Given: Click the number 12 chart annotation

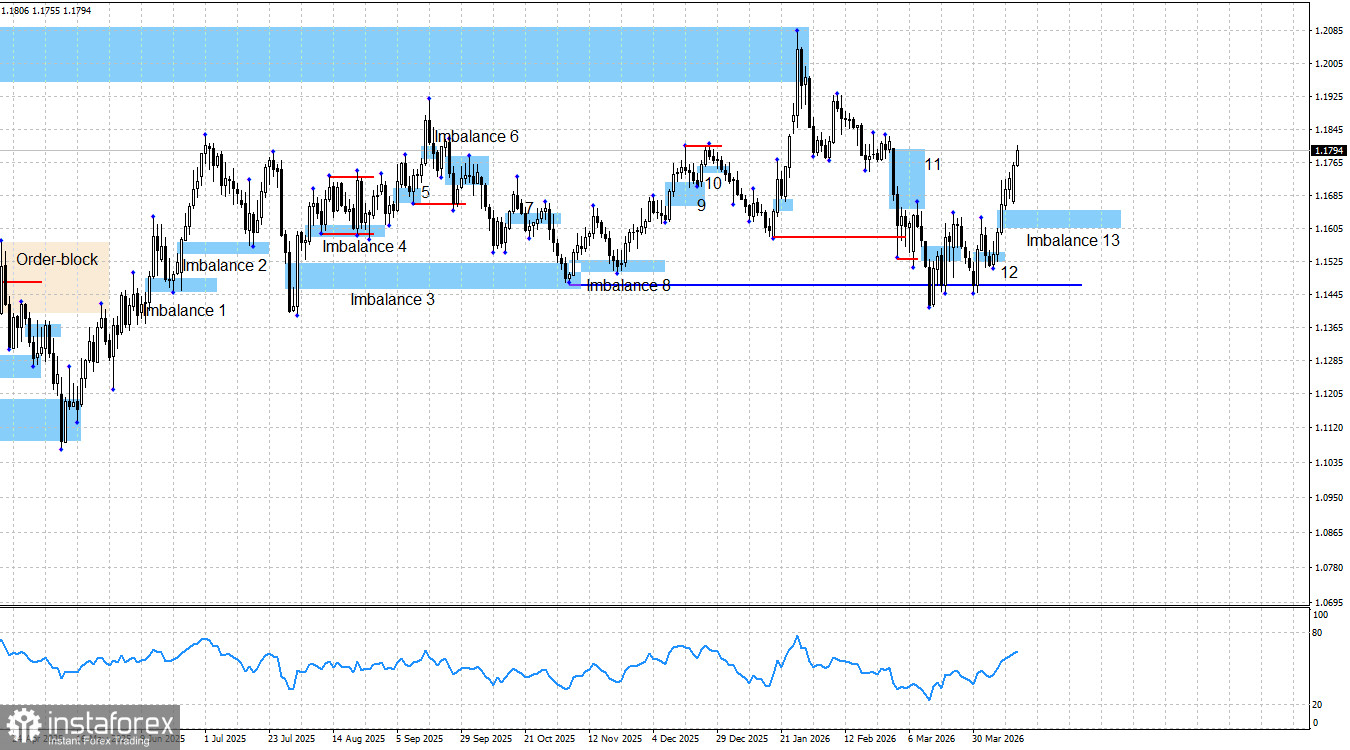Looking at the screenshot, I should pos(1008,270).
